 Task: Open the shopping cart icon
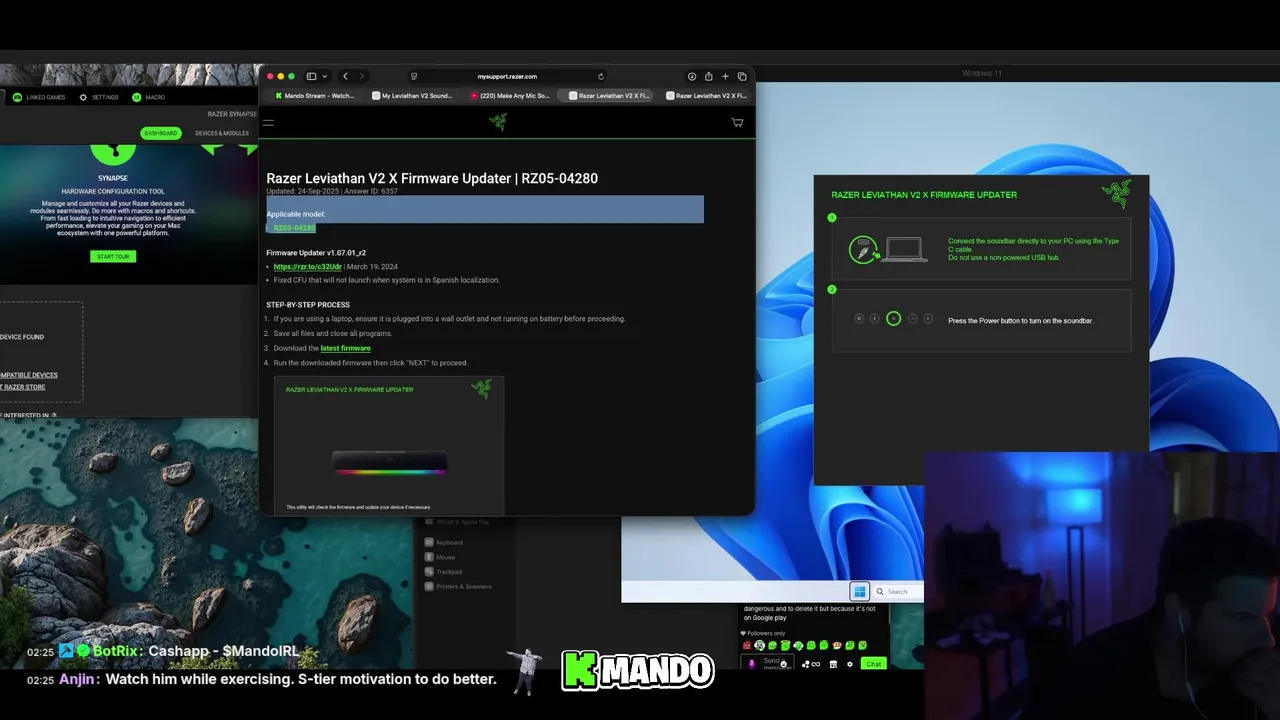737,122
